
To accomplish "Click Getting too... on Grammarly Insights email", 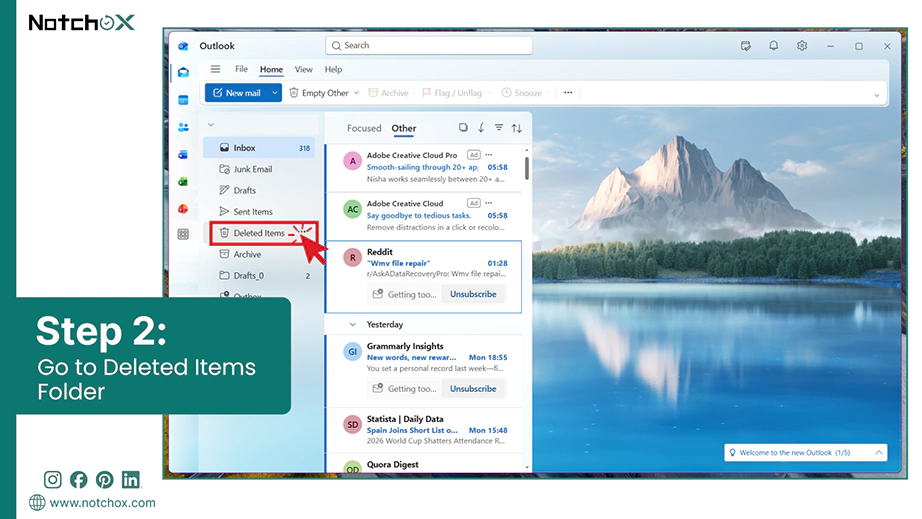I will coord(405,389).
